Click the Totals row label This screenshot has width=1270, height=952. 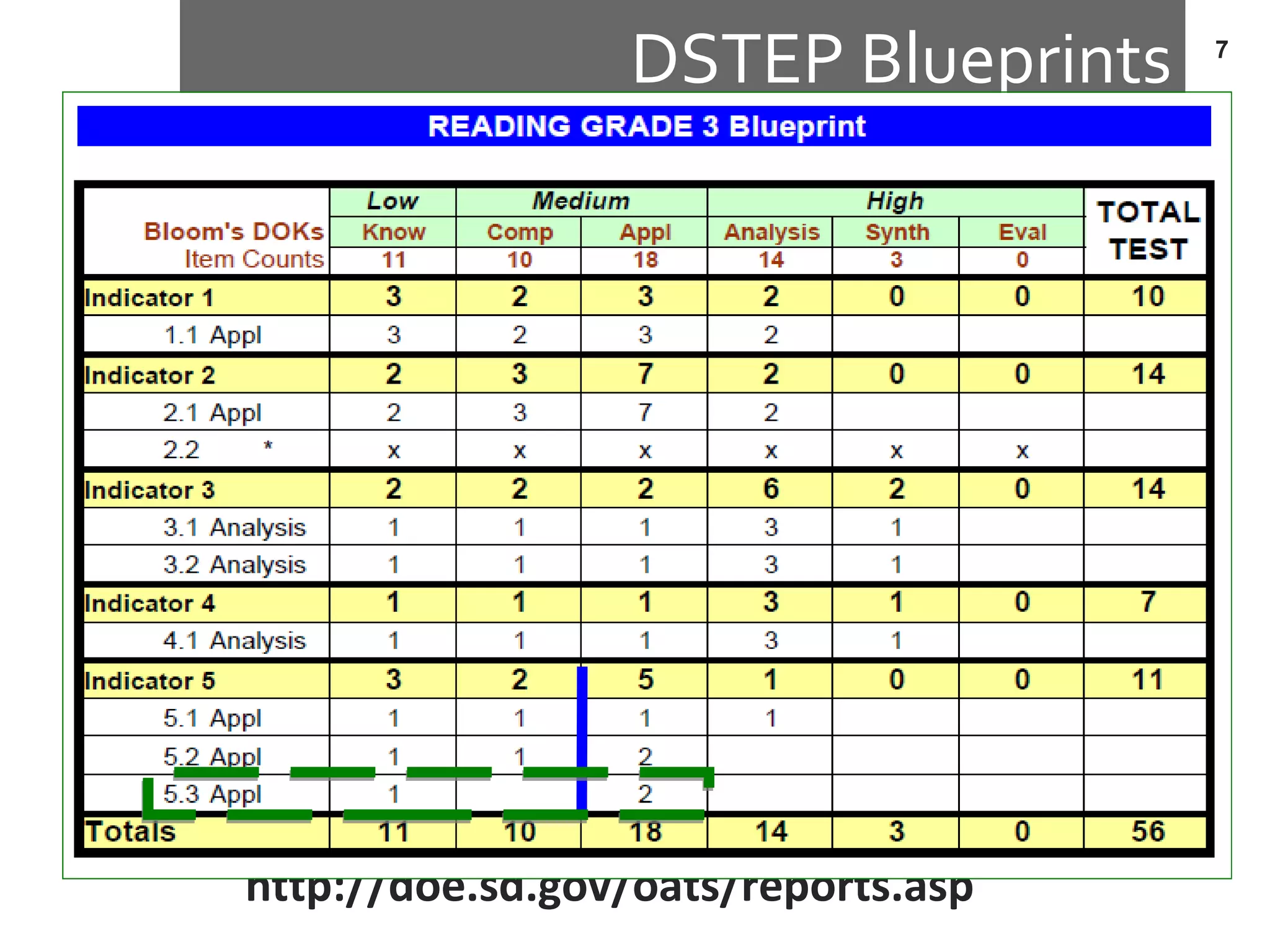click(x=131, y=832)
